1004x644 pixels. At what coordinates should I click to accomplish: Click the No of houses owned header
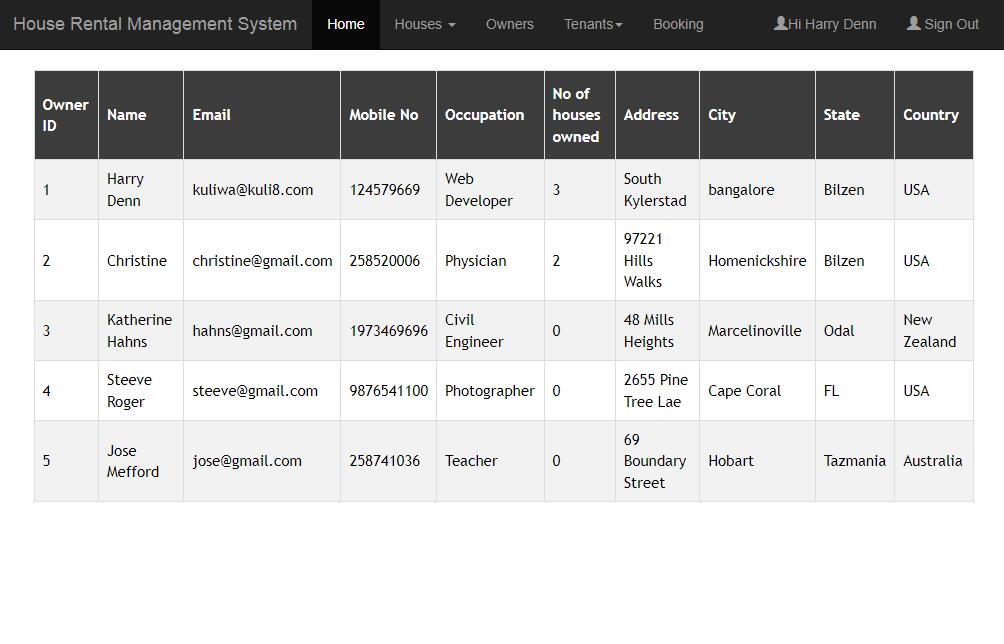coord(576,115)
